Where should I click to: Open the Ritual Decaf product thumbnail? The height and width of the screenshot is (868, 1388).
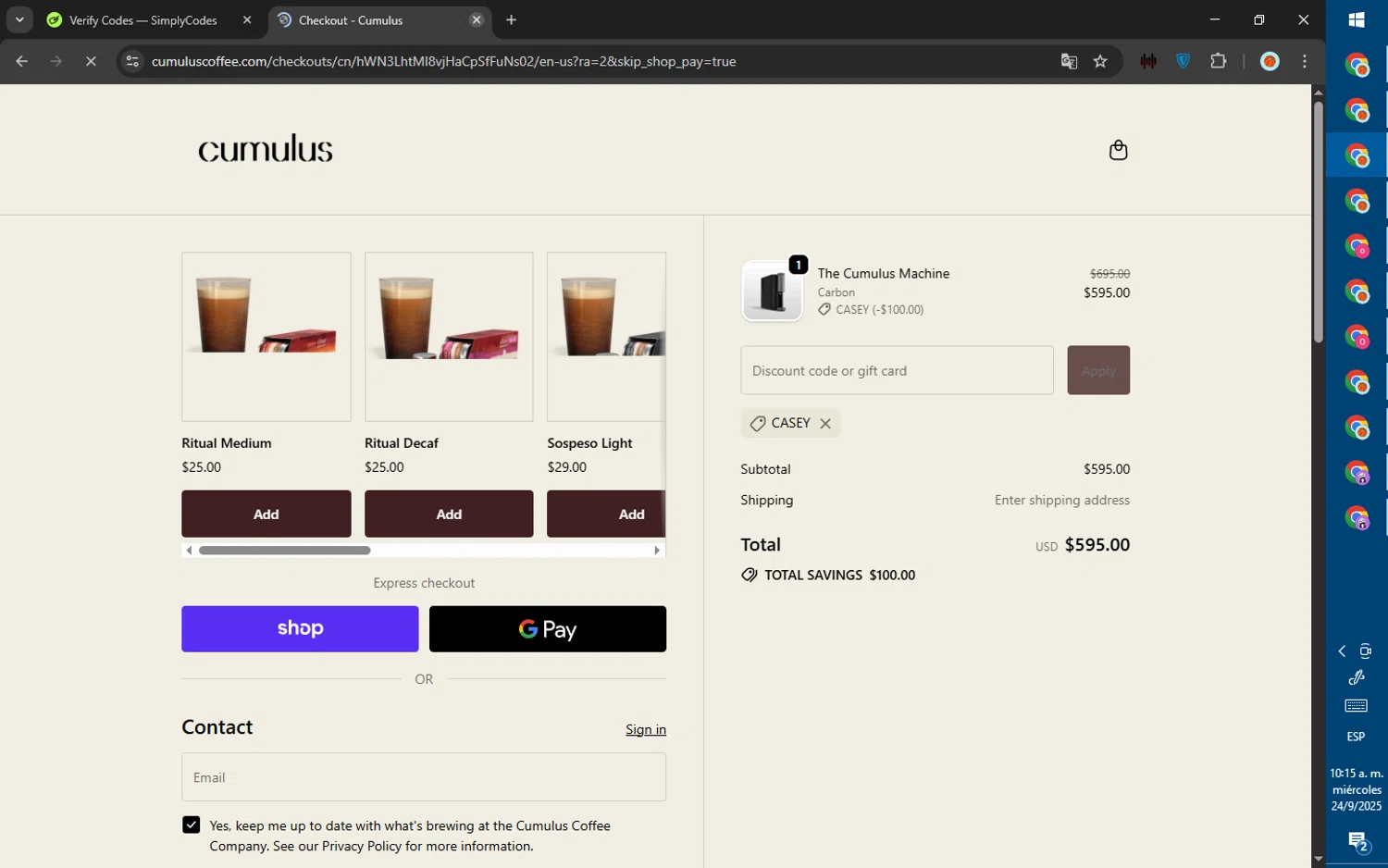pyautogui.click(x=449, y=337)
